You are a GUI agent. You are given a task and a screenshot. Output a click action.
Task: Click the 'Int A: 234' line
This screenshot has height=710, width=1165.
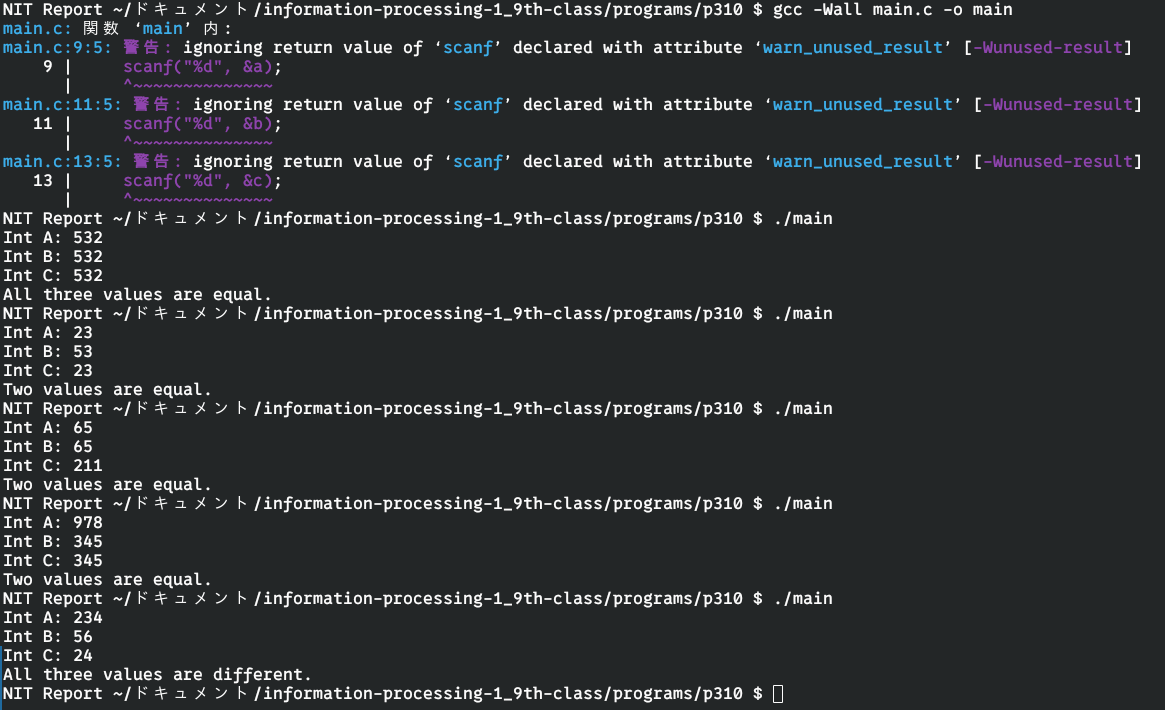coord(53,617)
